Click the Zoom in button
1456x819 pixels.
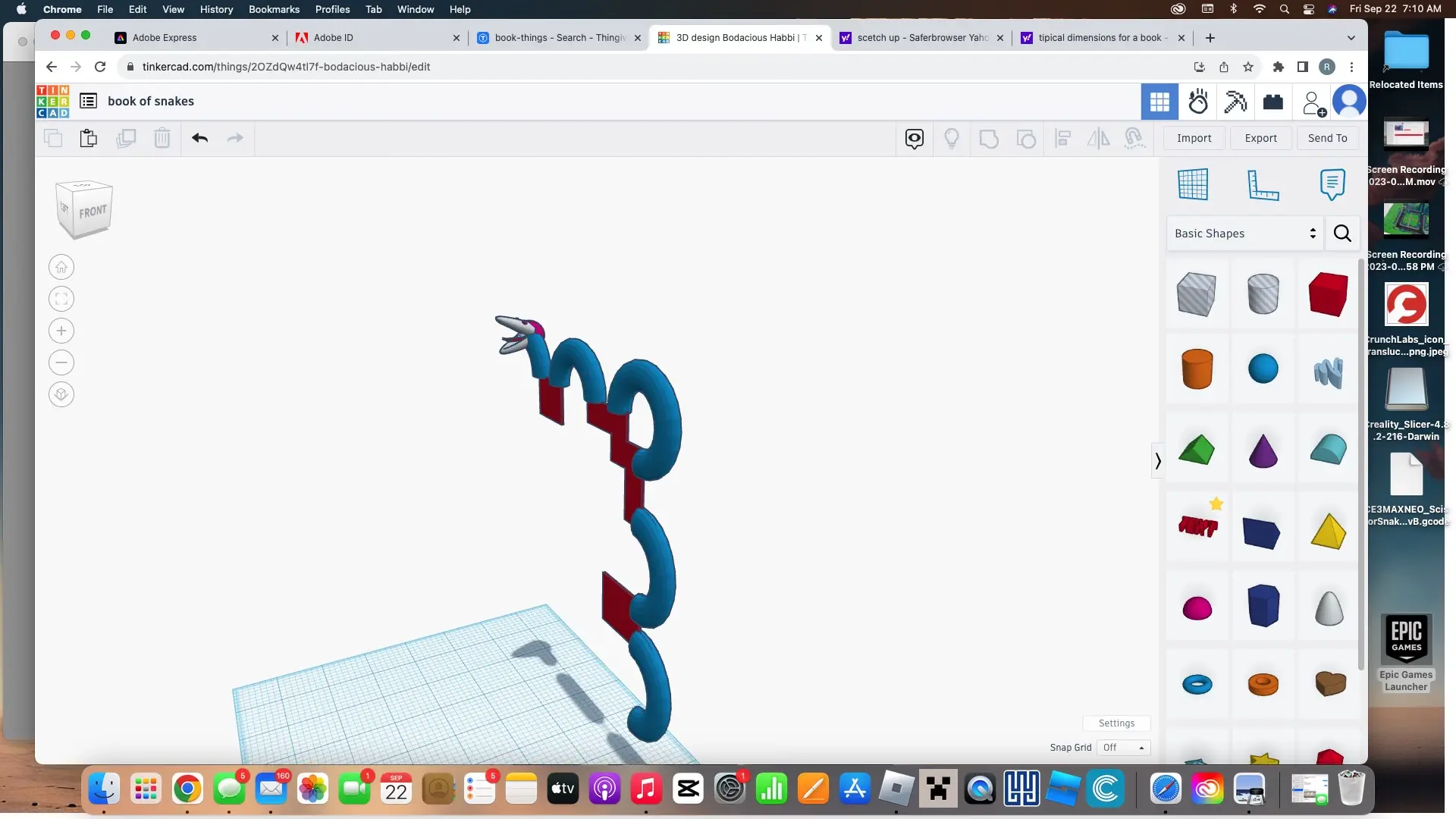pos(61,331)
